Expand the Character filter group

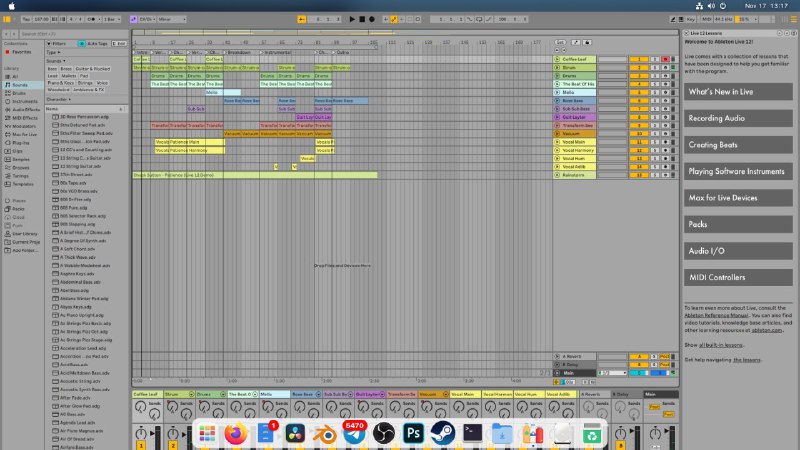coord(58,99)
